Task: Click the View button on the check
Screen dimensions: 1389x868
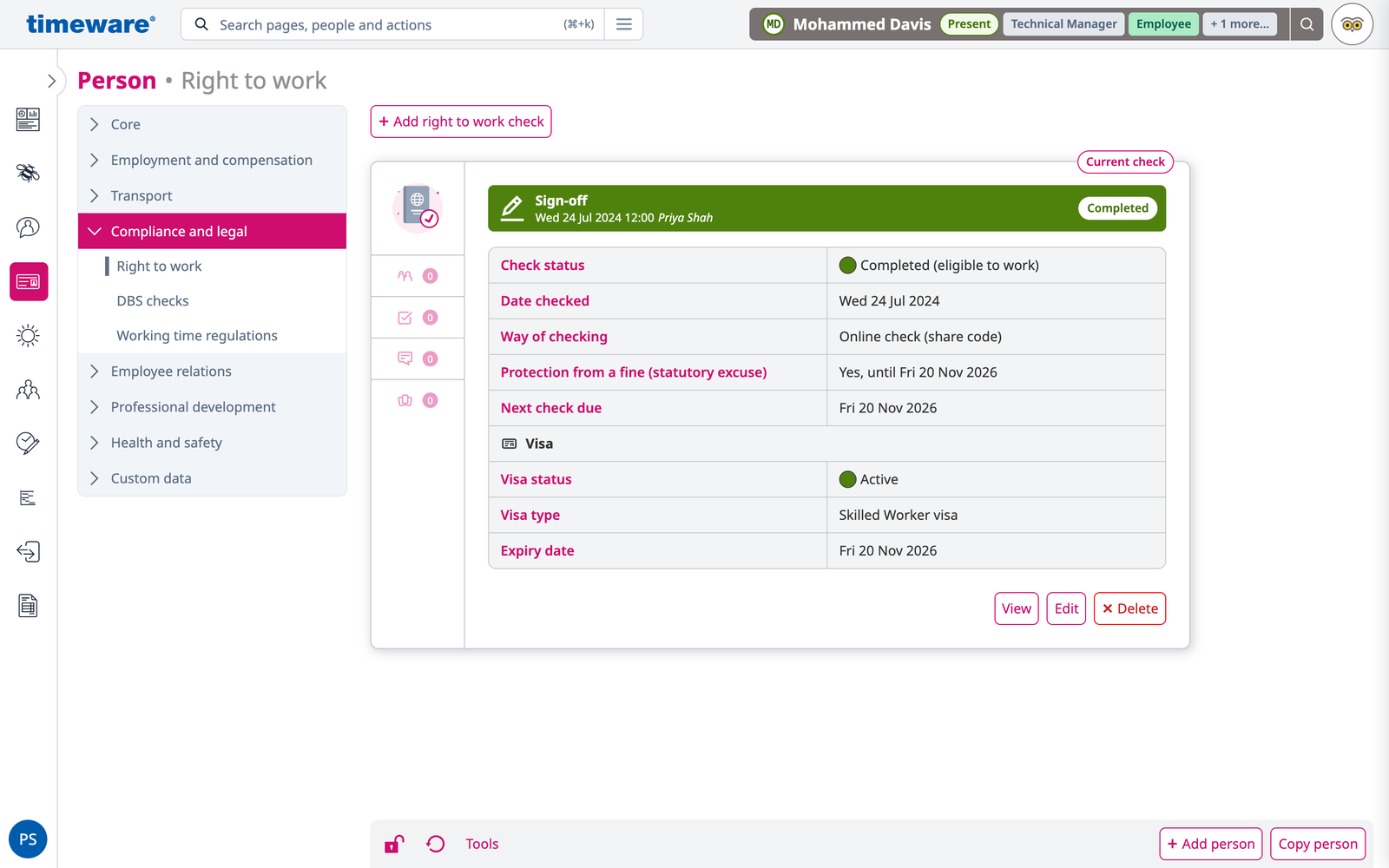Action: [1017, 608]
